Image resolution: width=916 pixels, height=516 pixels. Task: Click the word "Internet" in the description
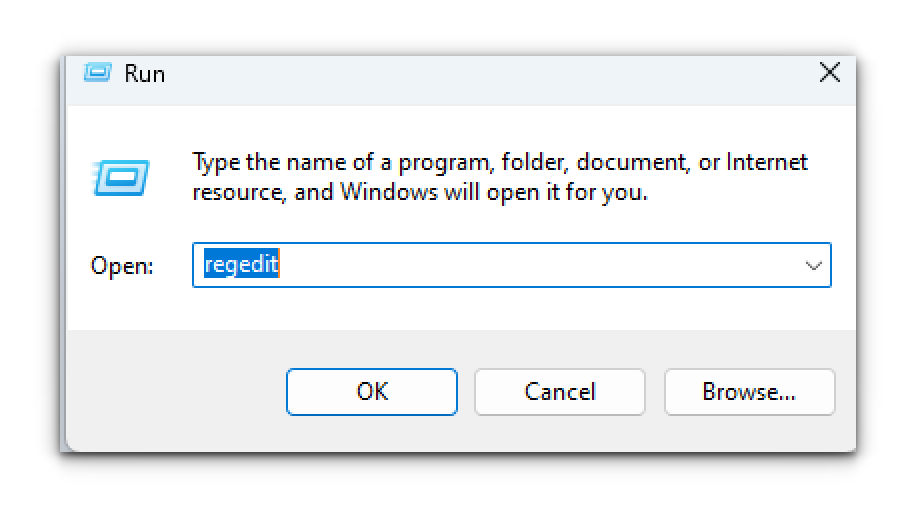tap(767, 162)
